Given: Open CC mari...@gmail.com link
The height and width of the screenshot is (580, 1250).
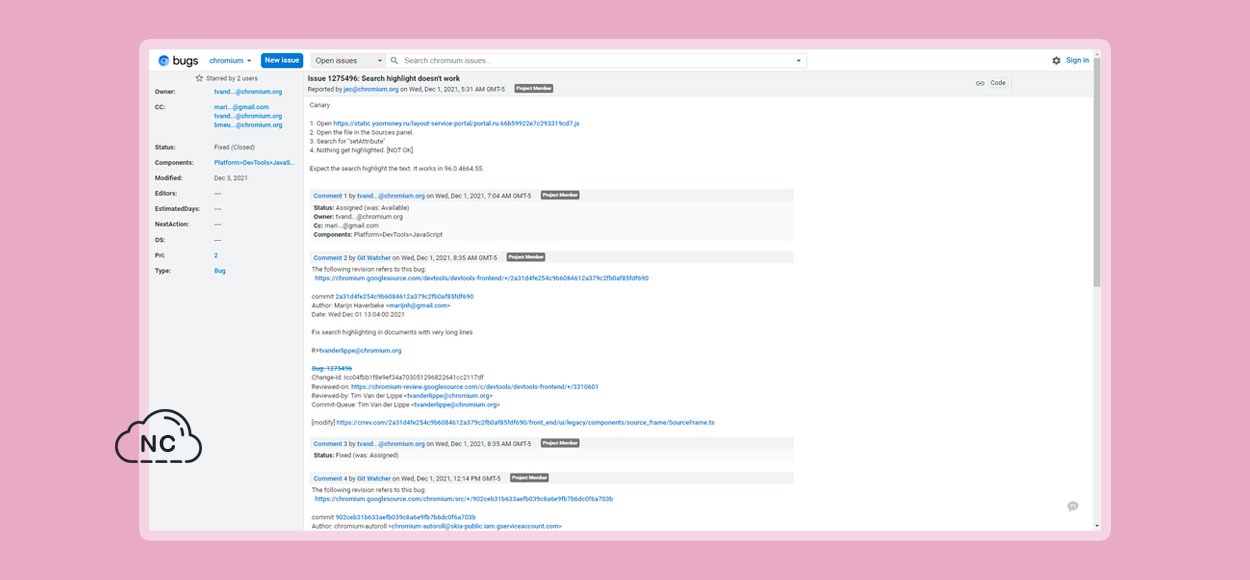Looking at the screenshot, I should (x=241, y=107).
